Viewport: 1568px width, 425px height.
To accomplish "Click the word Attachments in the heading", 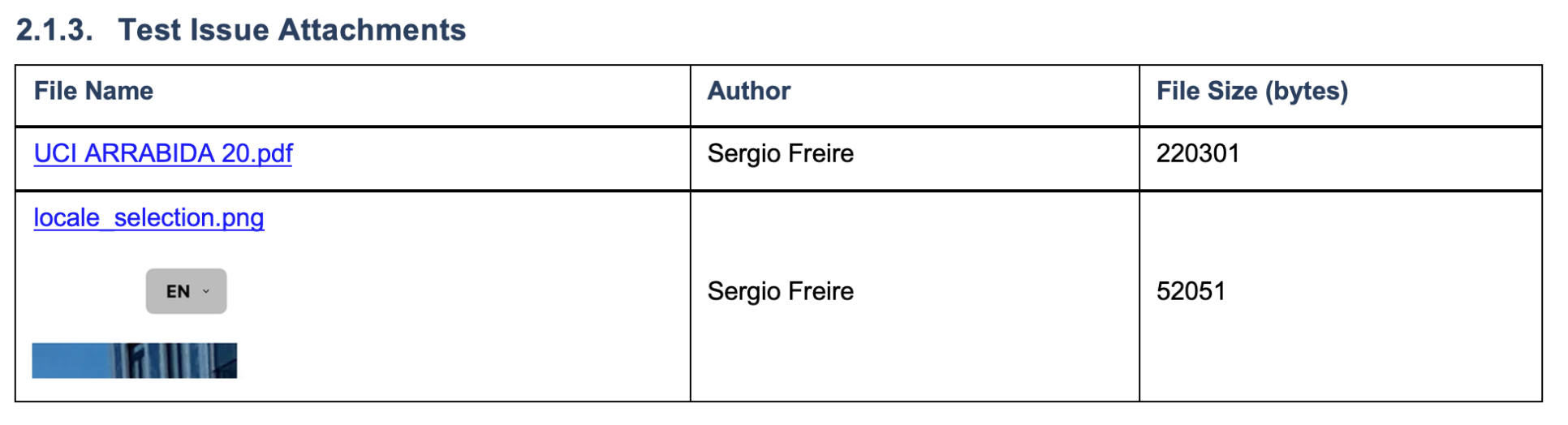I will (x=372, y=30).
